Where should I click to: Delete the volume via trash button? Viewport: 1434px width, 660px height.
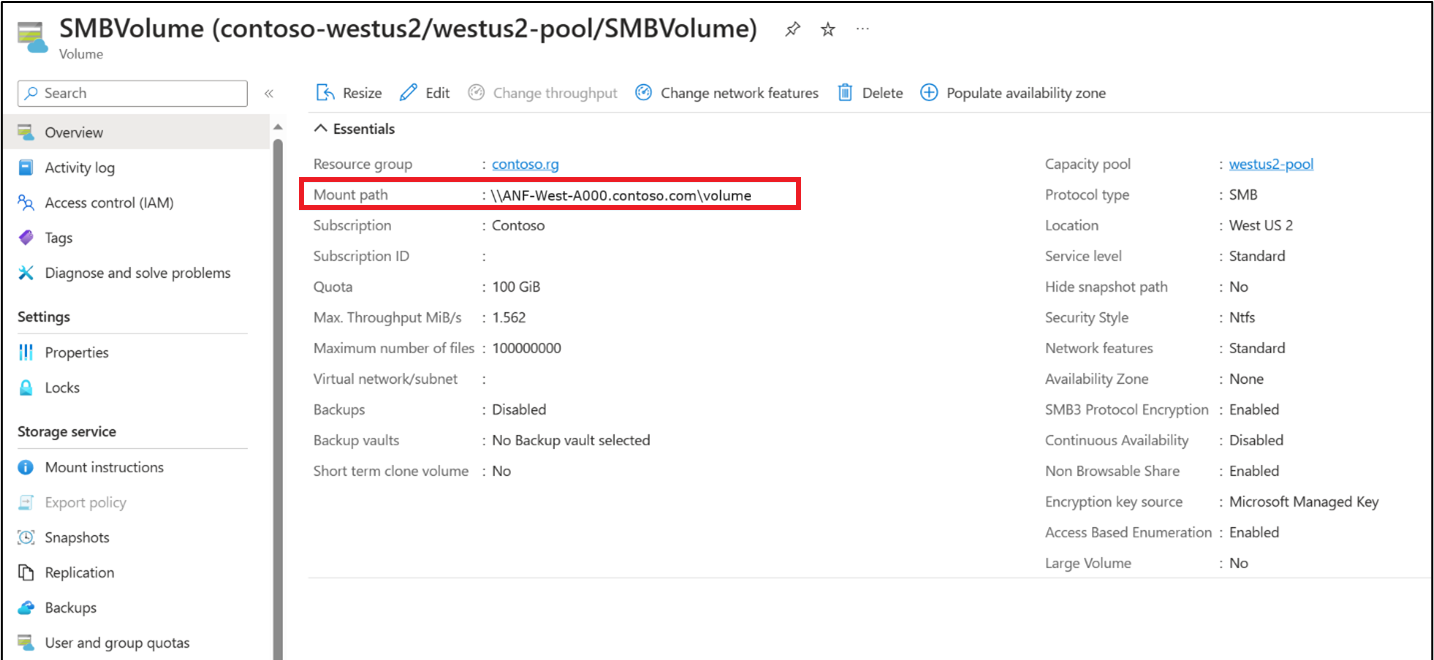point(870,93)
